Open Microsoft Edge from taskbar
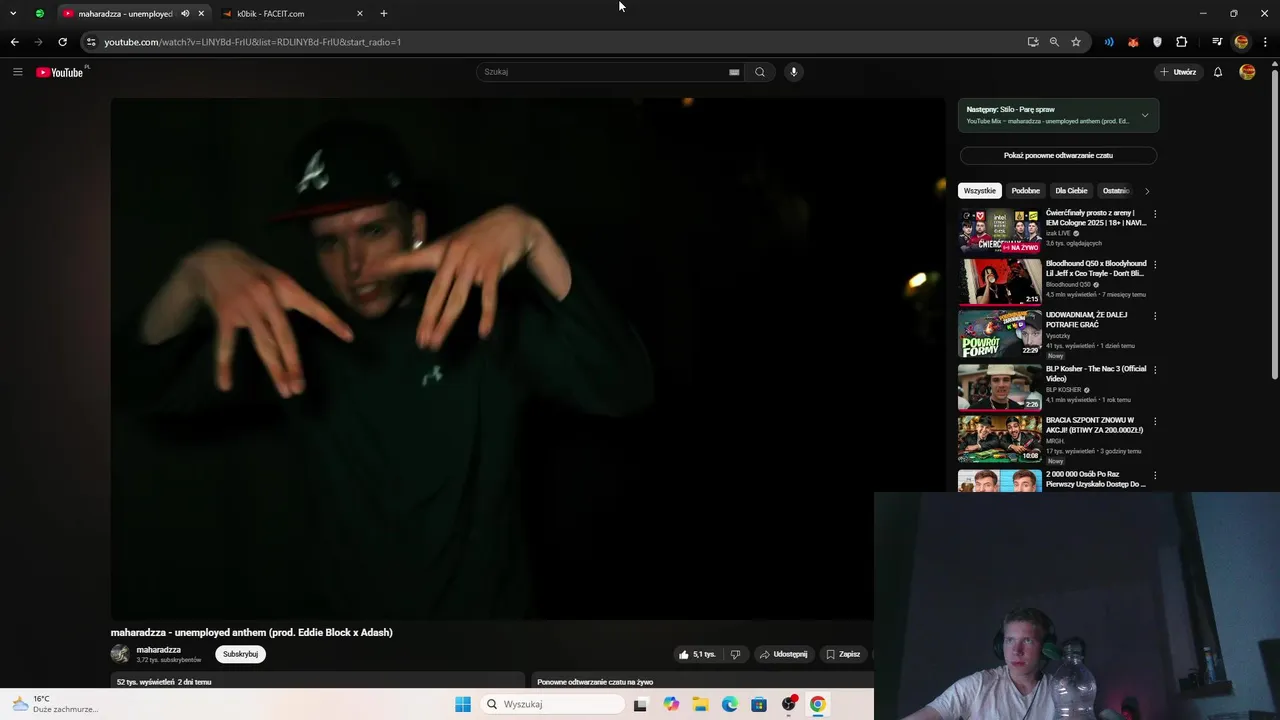 click(x=730, y=704)
